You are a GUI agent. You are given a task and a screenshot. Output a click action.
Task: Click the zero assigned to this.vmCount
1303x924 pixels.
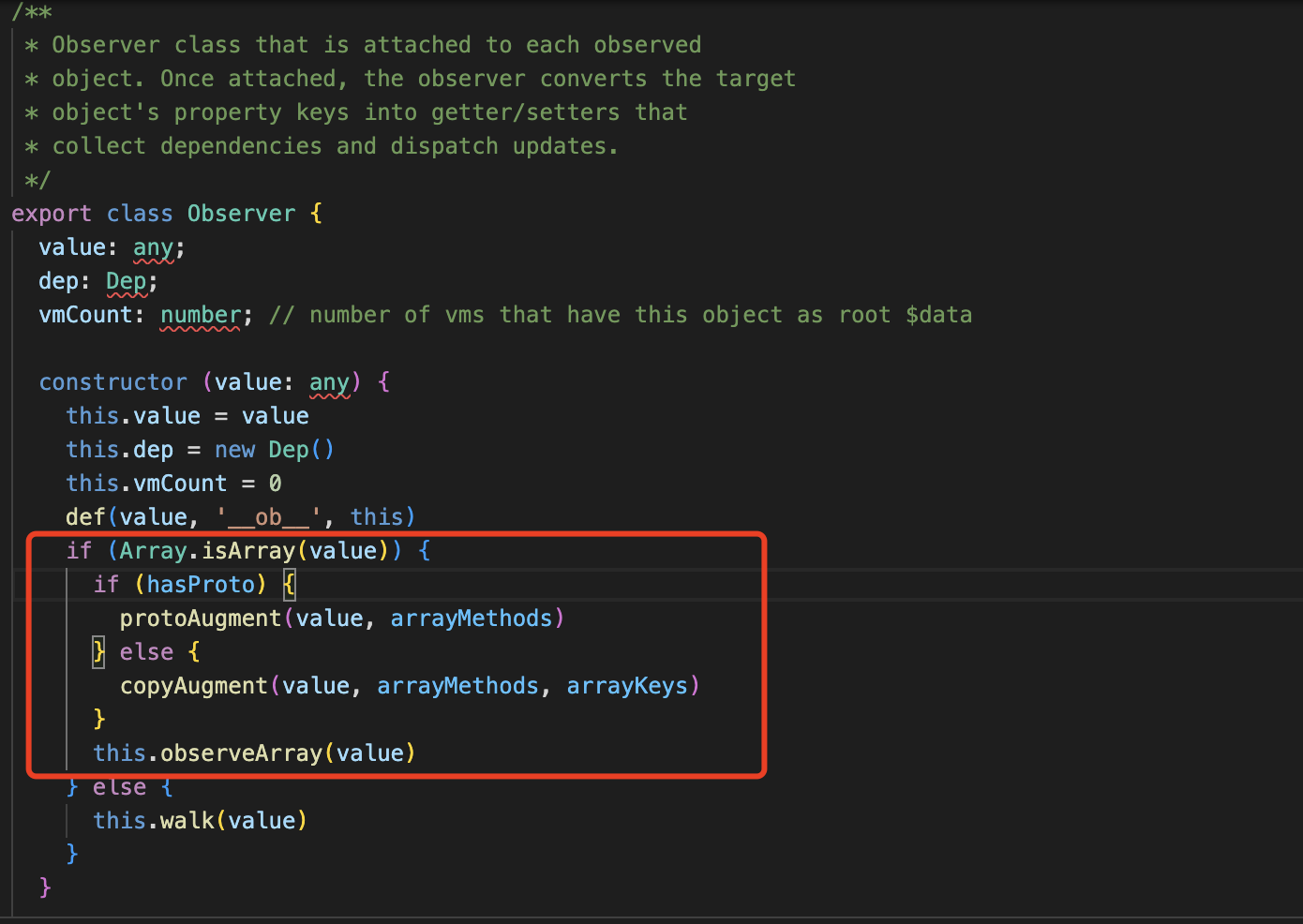(275, 484)
